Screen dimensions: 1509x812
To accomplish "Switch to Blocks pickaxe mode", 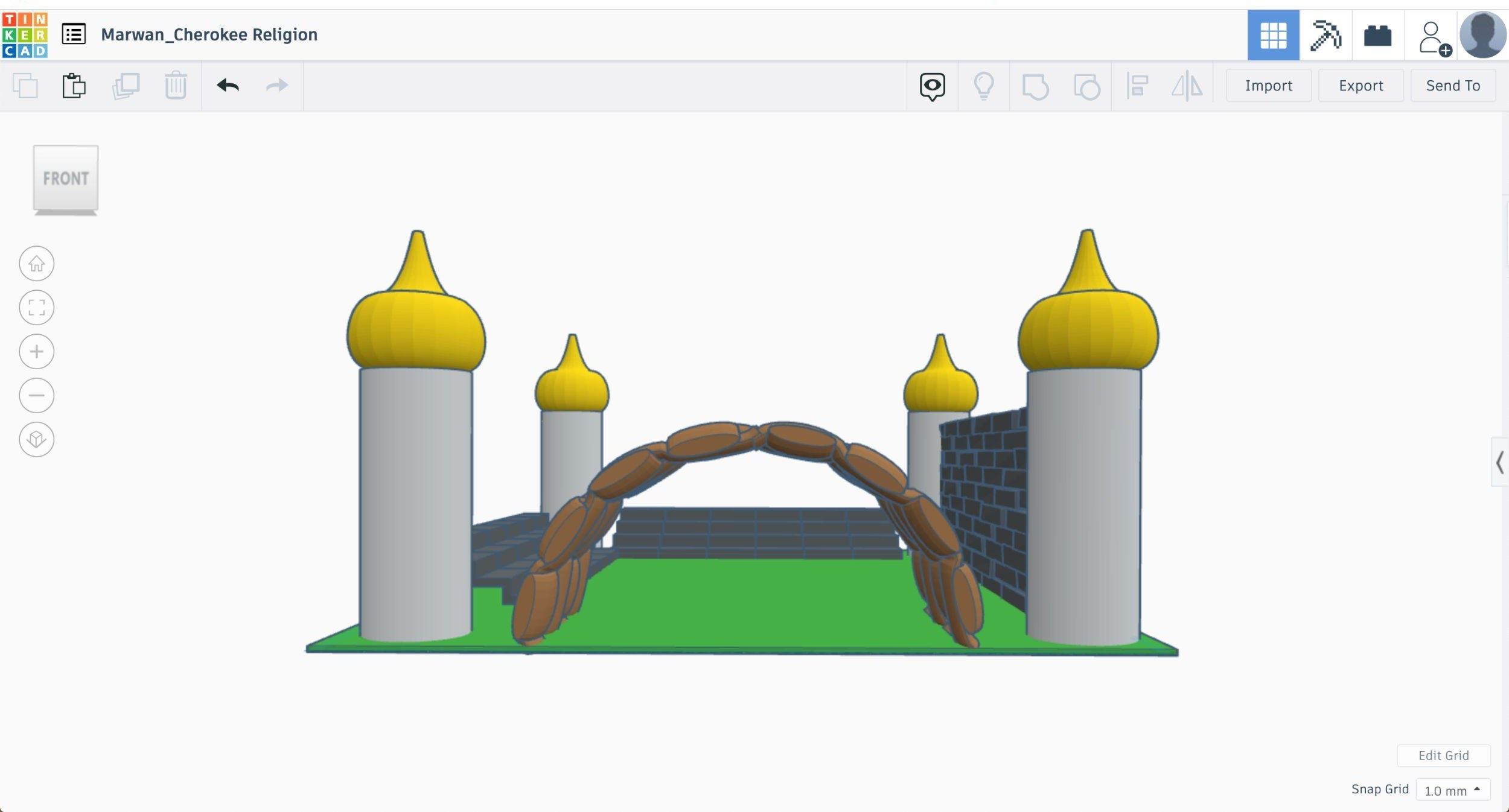I will pyautogui.click(x=1326, y=35).
